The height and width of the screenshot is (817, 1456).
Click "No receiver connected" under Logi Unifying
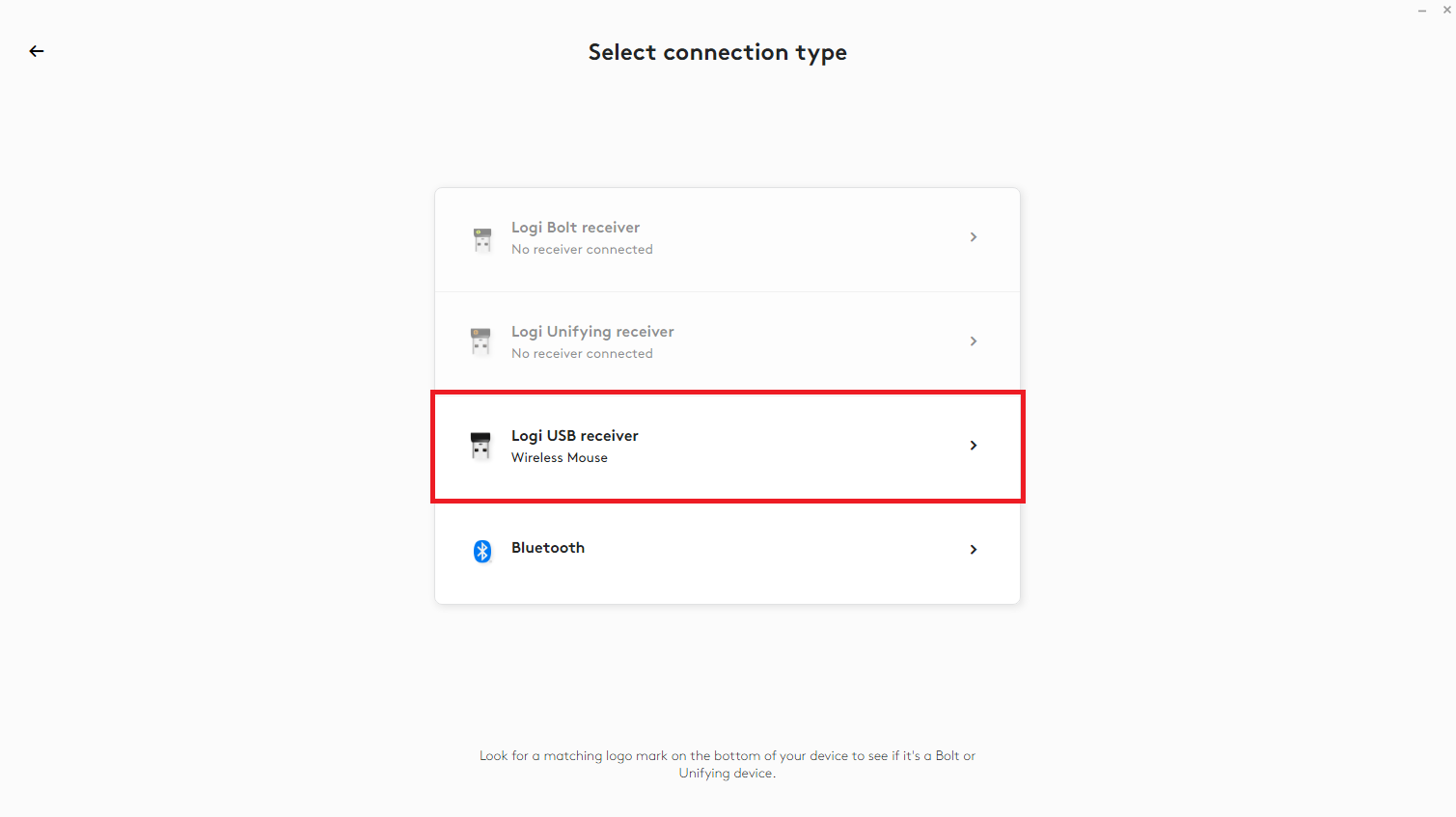coord(582,354)
